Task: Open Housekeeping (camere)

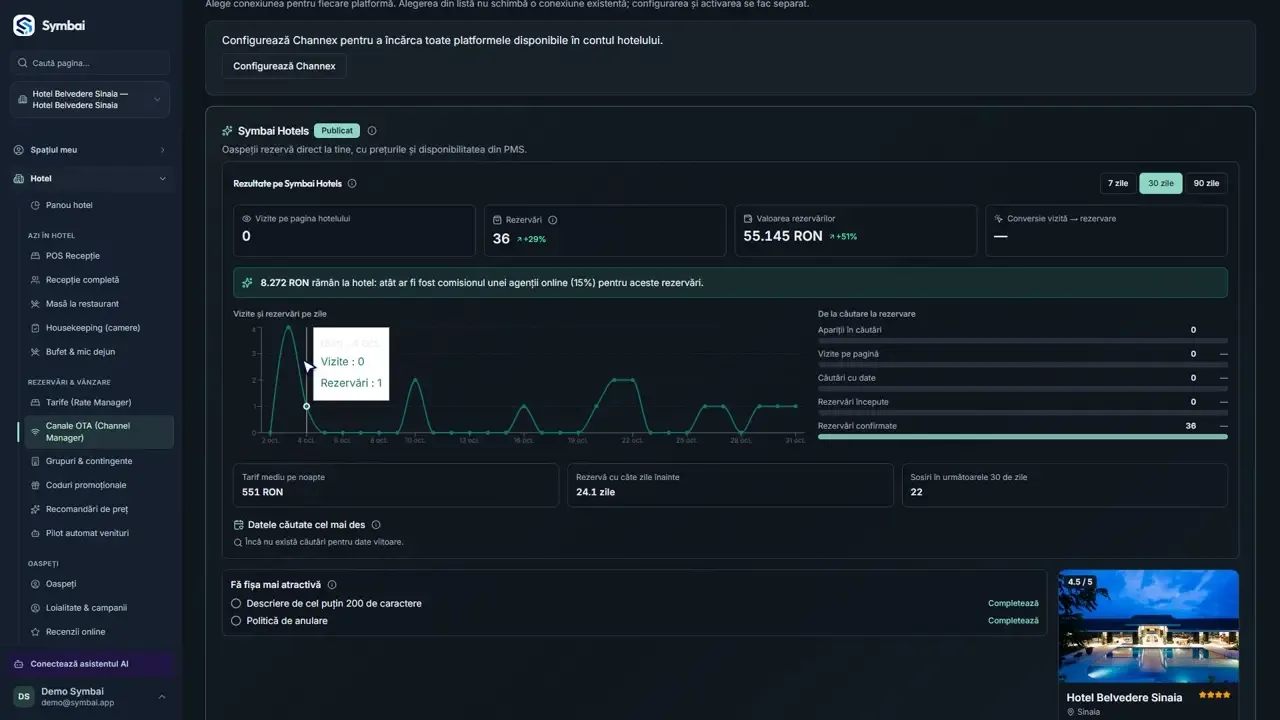Action: point(93,328)
